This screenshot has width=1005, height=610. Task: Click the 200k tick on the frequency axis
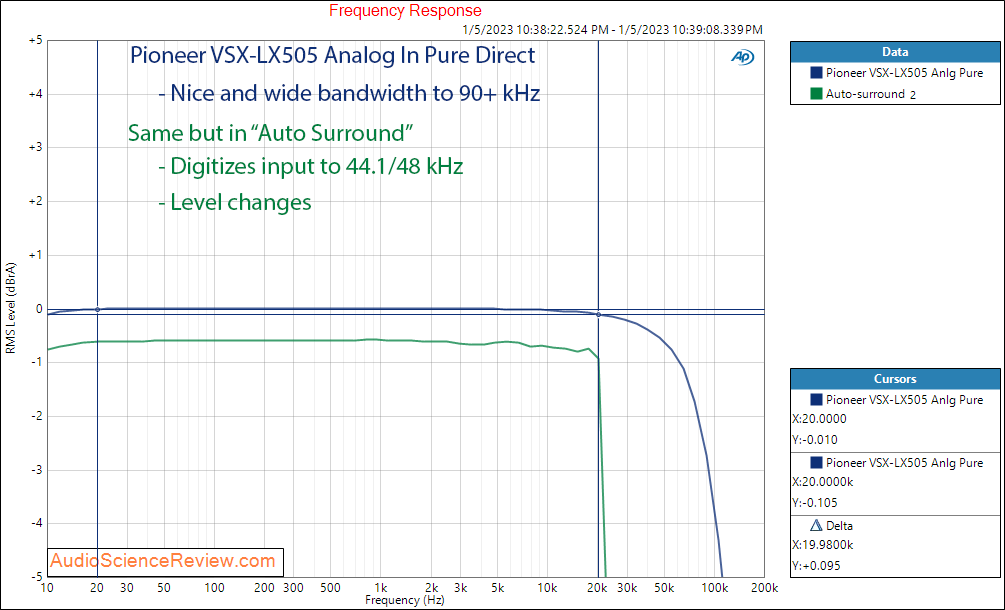(764, 588)
